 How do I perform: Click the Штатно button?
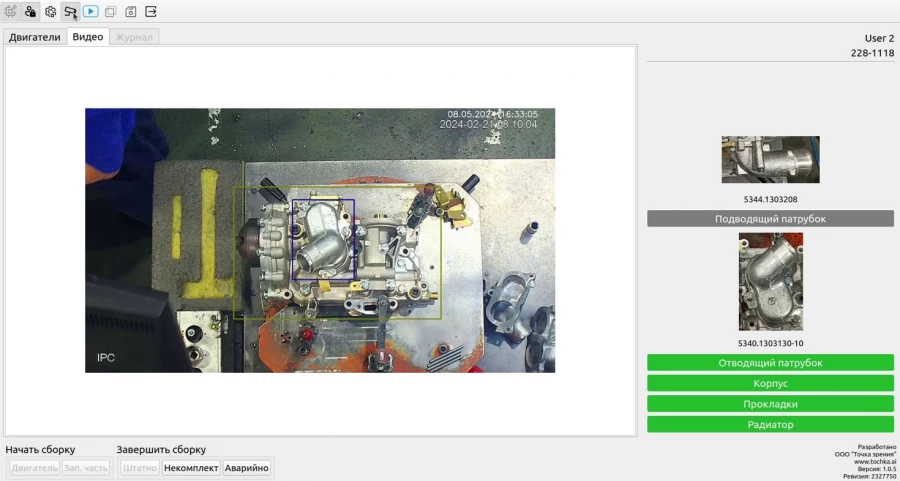point(140,468)
